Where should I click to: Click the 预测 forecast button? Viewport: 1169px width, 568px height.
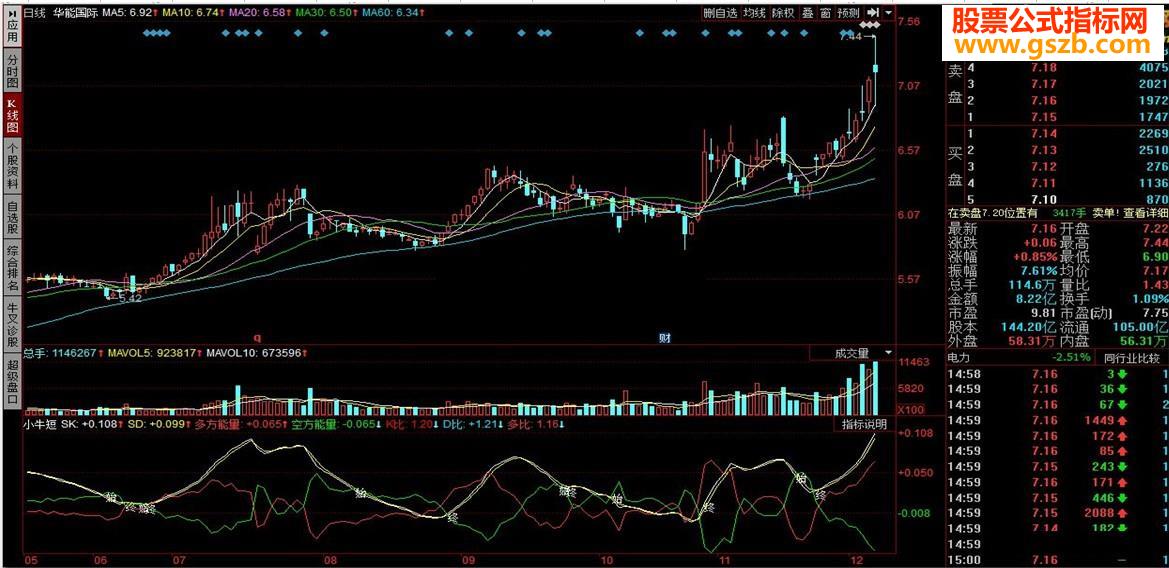tap(848, 13)
